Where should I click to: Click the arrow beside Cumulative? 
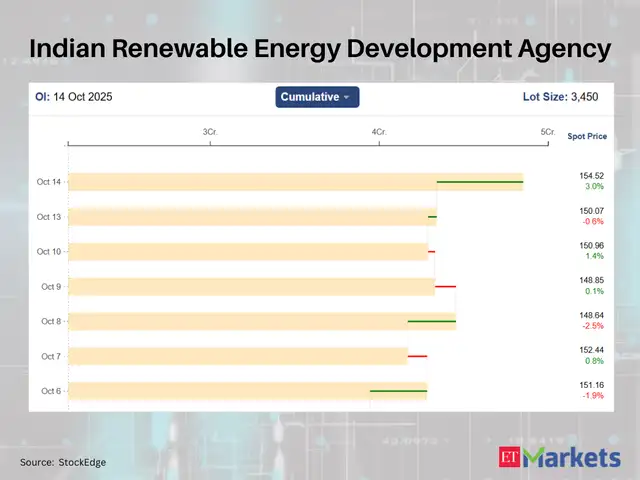click(x=347, y=98)
